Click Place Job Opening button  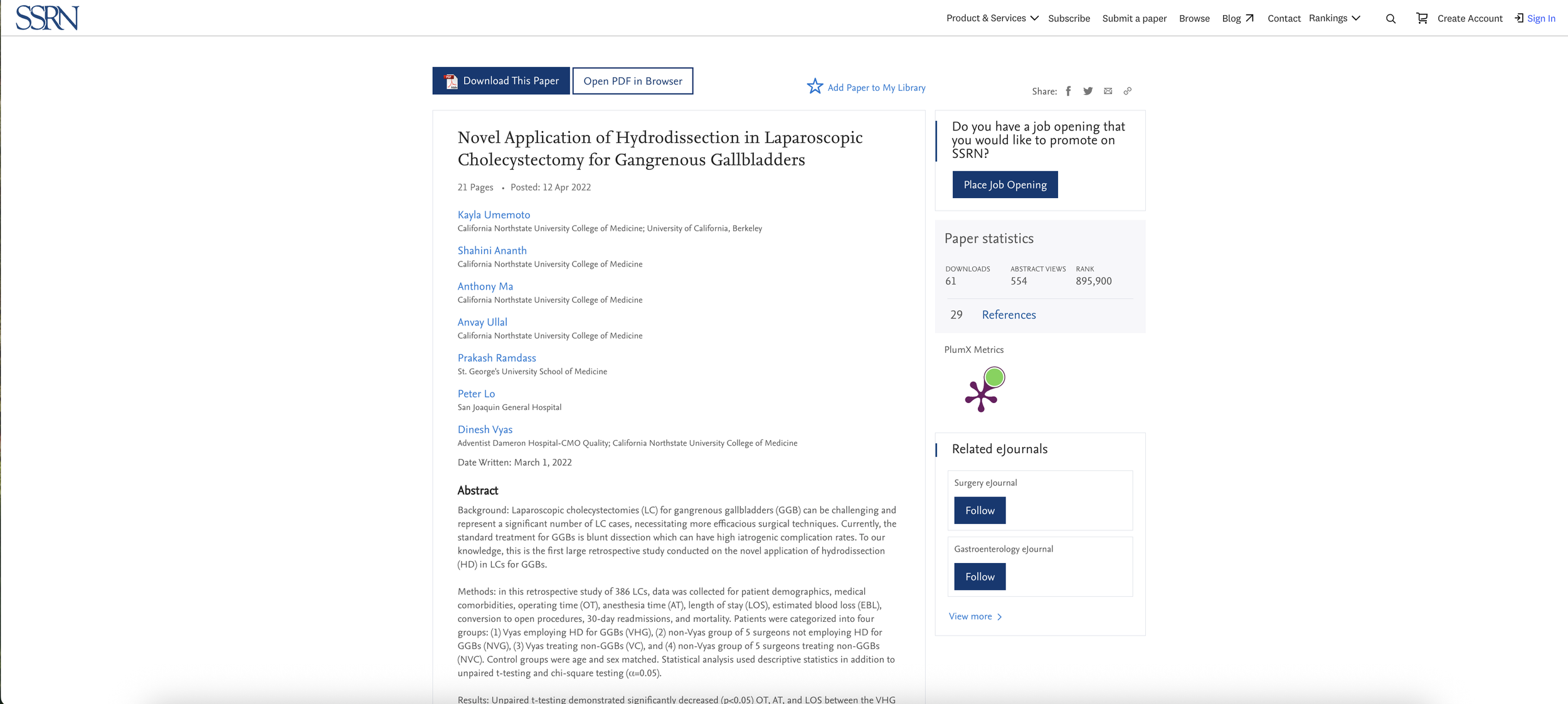coord(1004,185)
